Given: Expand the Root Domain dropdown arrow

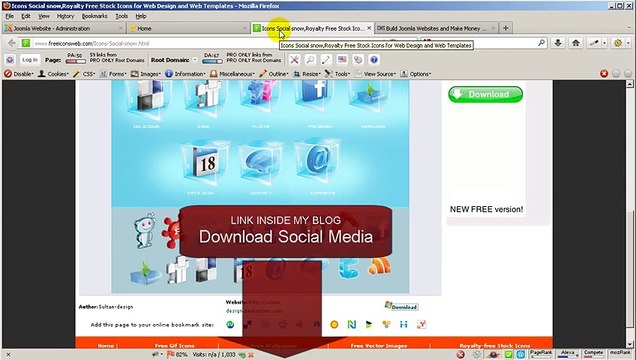Looking at the screenshot, I should pos(195,60).
